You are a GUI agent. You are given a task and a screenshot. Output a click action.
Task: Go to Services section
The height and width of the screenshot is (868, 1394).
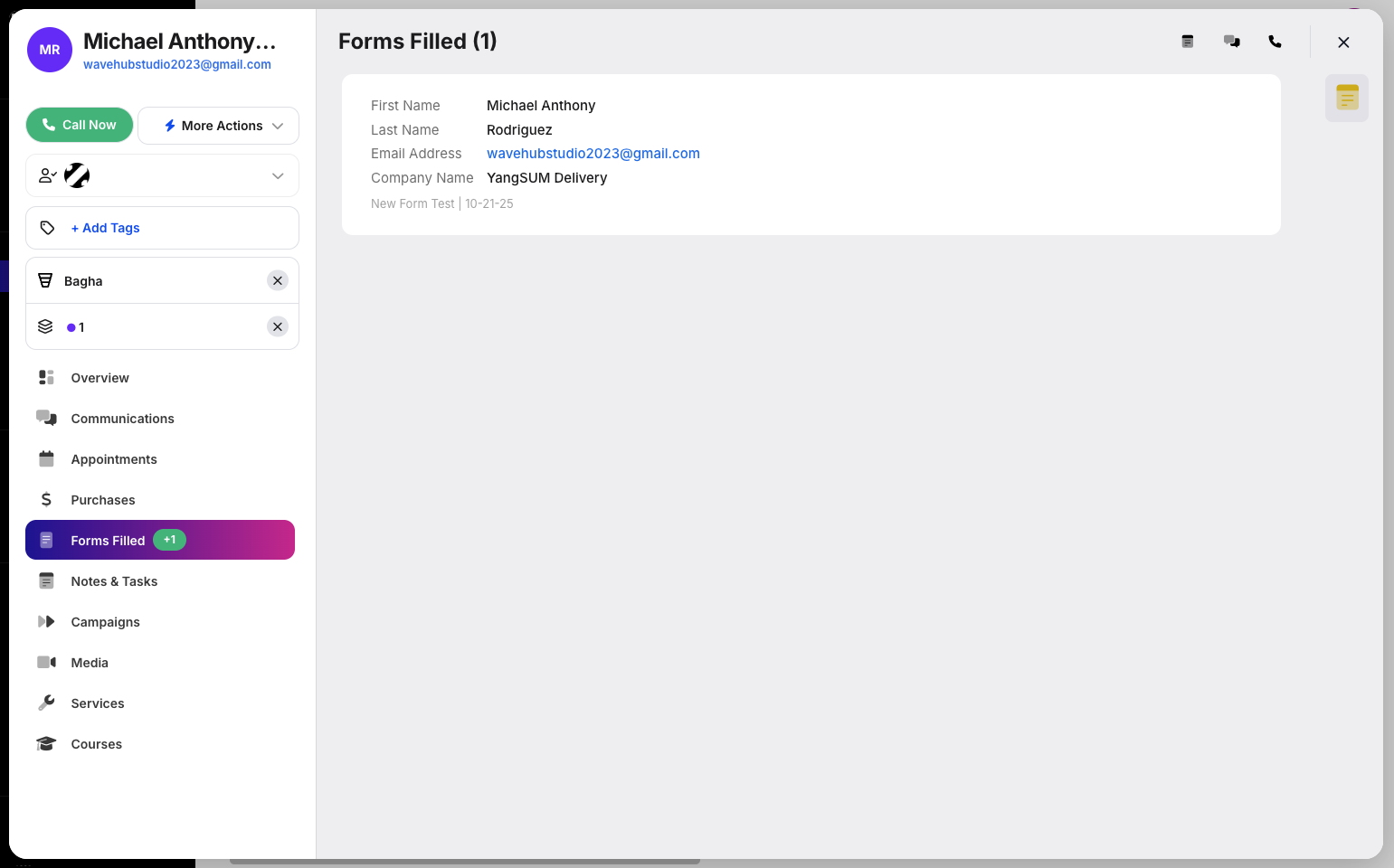click(x=160, y=703)
